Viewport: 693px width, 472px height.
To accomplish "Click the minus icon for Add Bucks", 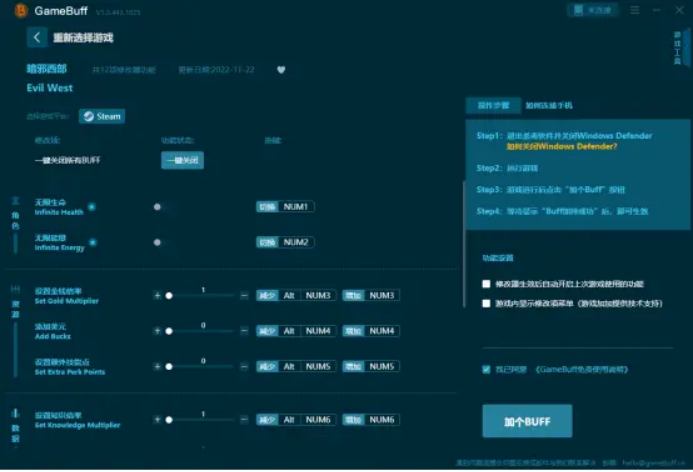I will (x=244, y=331).
